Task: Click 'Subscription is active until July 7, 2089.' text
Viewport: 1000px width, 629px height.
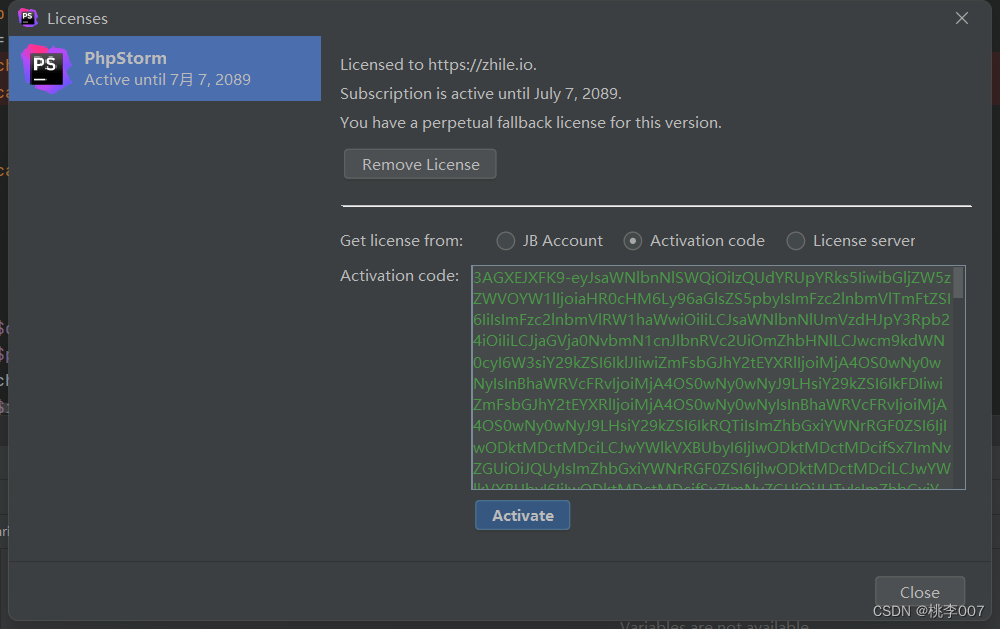Action: tap(480, 93)
